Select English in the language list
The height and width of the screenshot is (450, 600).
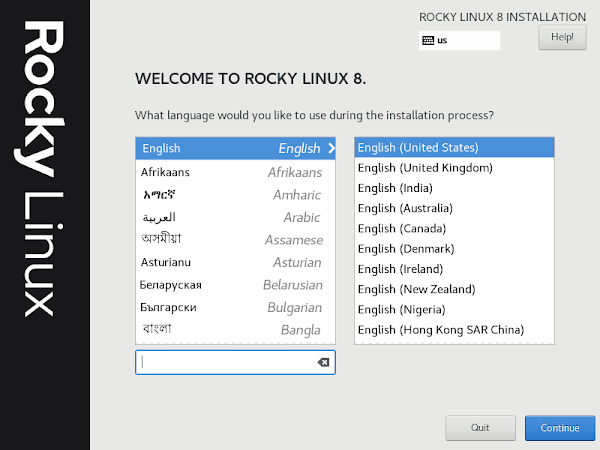235,148
